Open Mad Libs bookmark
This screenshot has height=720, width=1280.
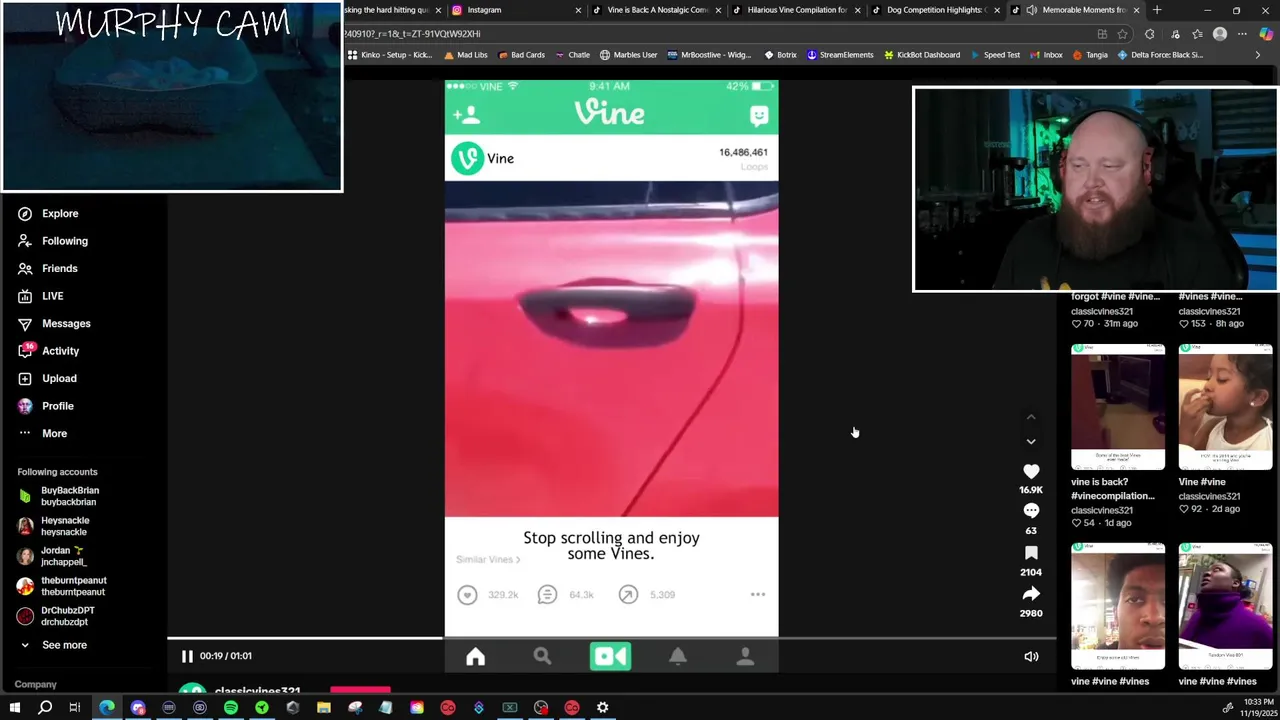tap(465, 55)
